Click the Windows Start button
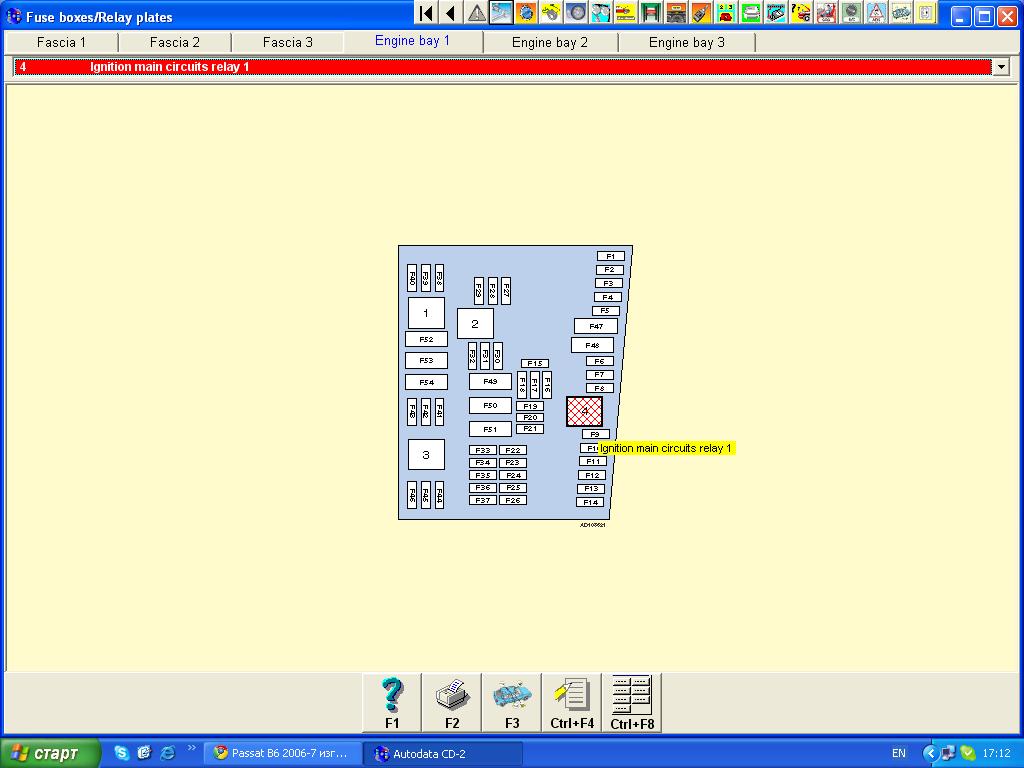 pyautogui.click(x=51, y=753)
